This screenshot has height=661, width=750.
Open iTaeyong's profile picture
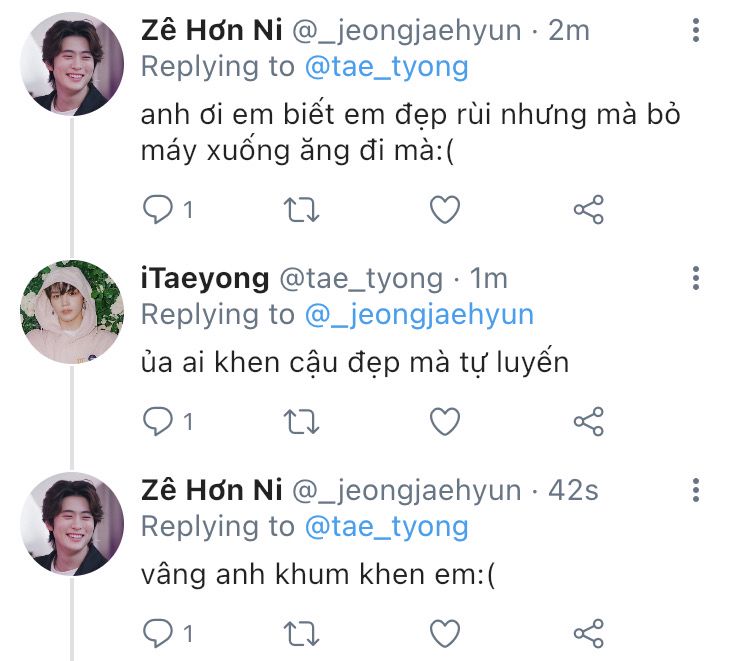click(x=71, y=310)
